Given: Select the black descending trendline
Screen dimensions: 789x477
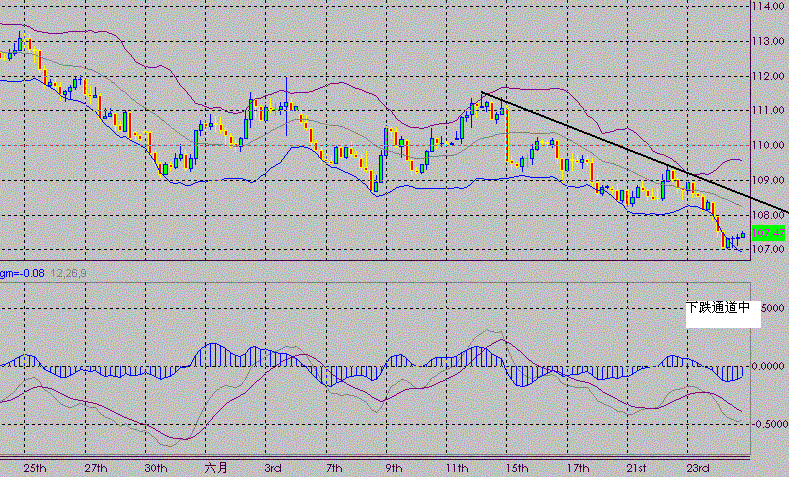Looking at the screenshot, I should pos(635,152).
